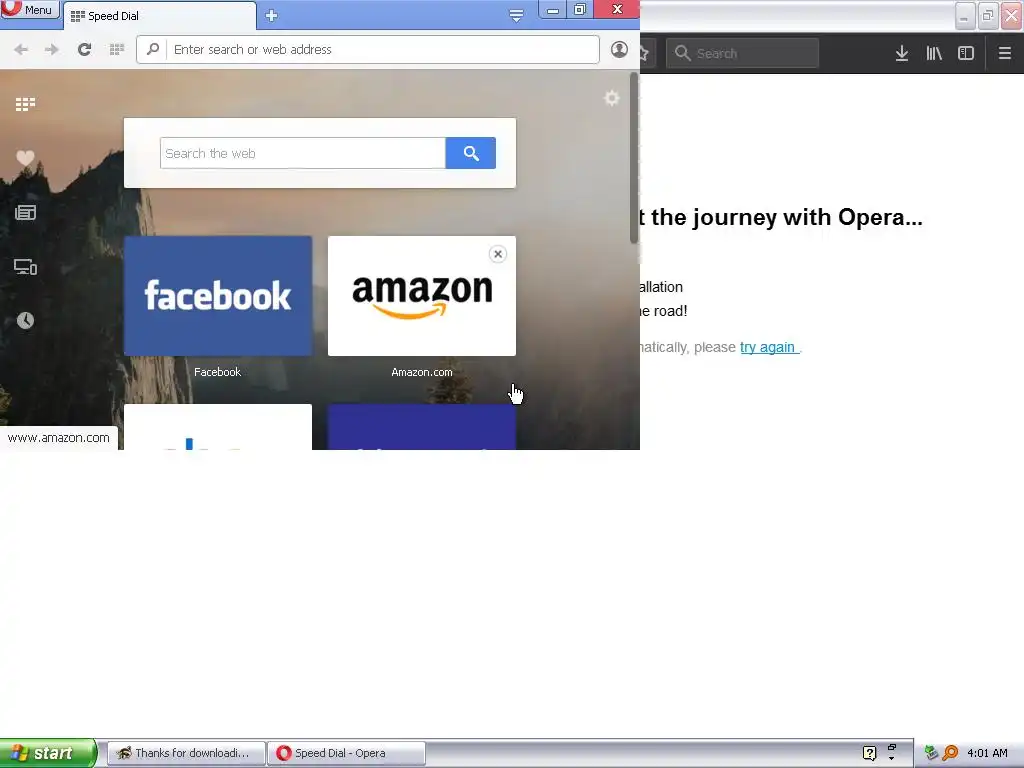Viewport: 1024px width, 768px height.
Task: Open Speed Dial from the sidebar
Action: [25, 104]
